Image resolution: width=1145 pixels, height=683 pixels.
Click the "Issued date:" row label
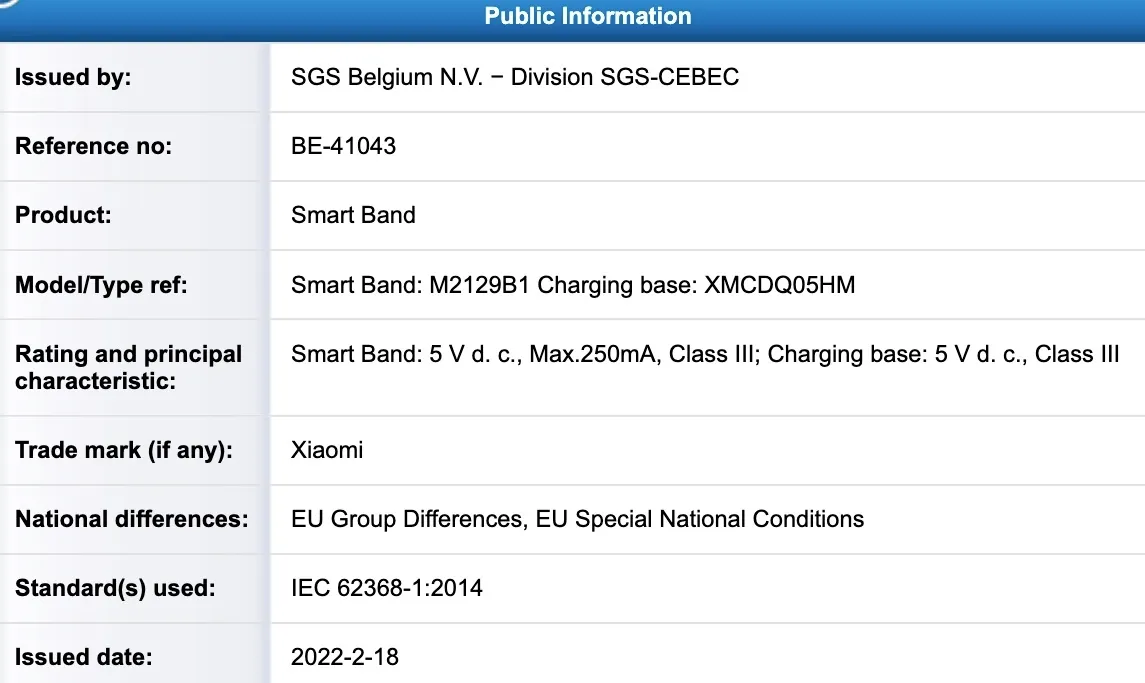(x=84, y=657)
